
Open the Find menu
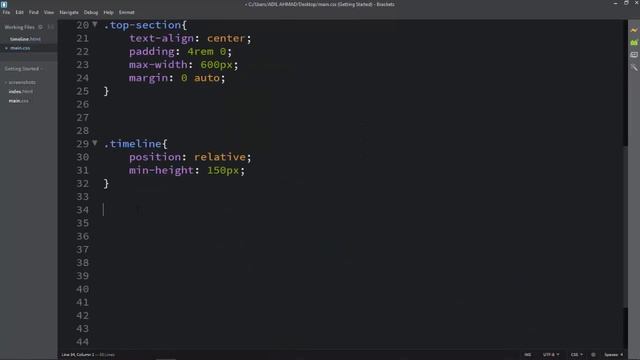click(33, 12)
